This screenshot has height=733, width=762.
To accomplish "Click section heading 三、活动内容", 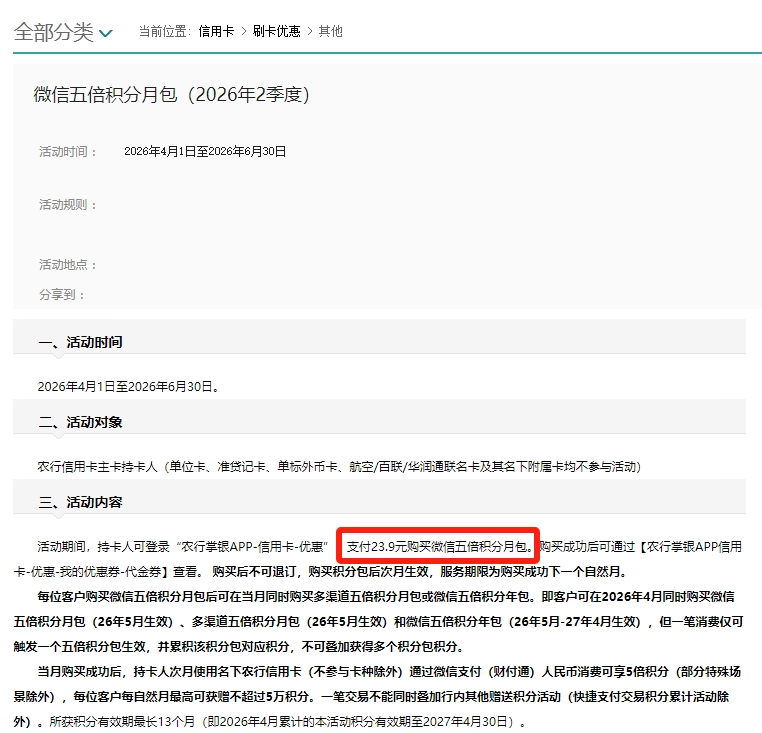I will (81, 502).
